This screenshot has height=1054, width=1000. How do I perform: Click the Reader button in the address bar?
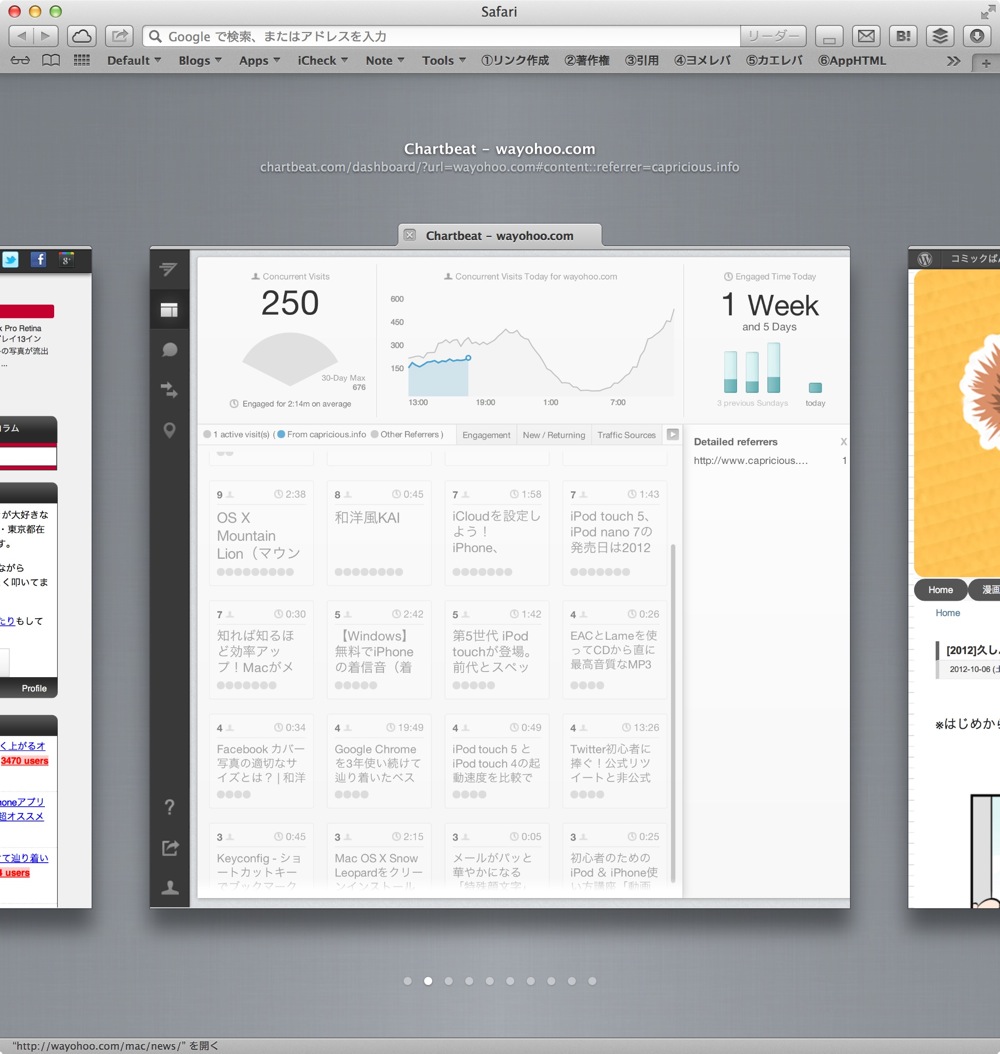pyautogui.click(x=773, y=36)
